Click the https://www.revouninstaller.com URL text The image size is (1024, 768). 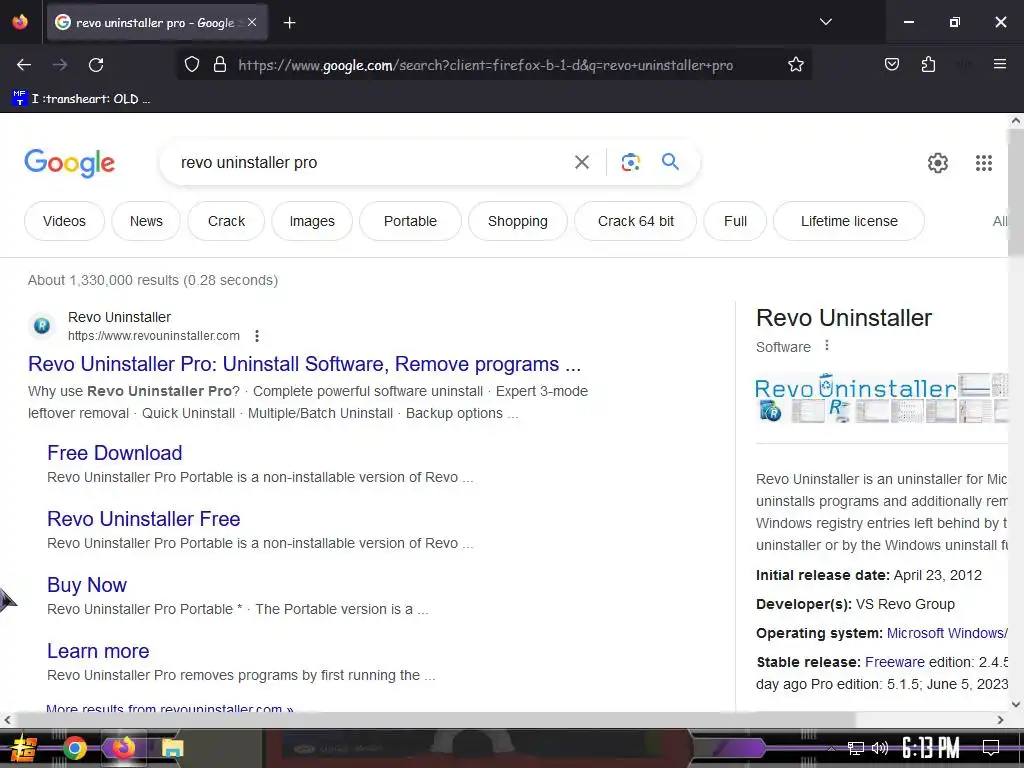pos(153,336)
